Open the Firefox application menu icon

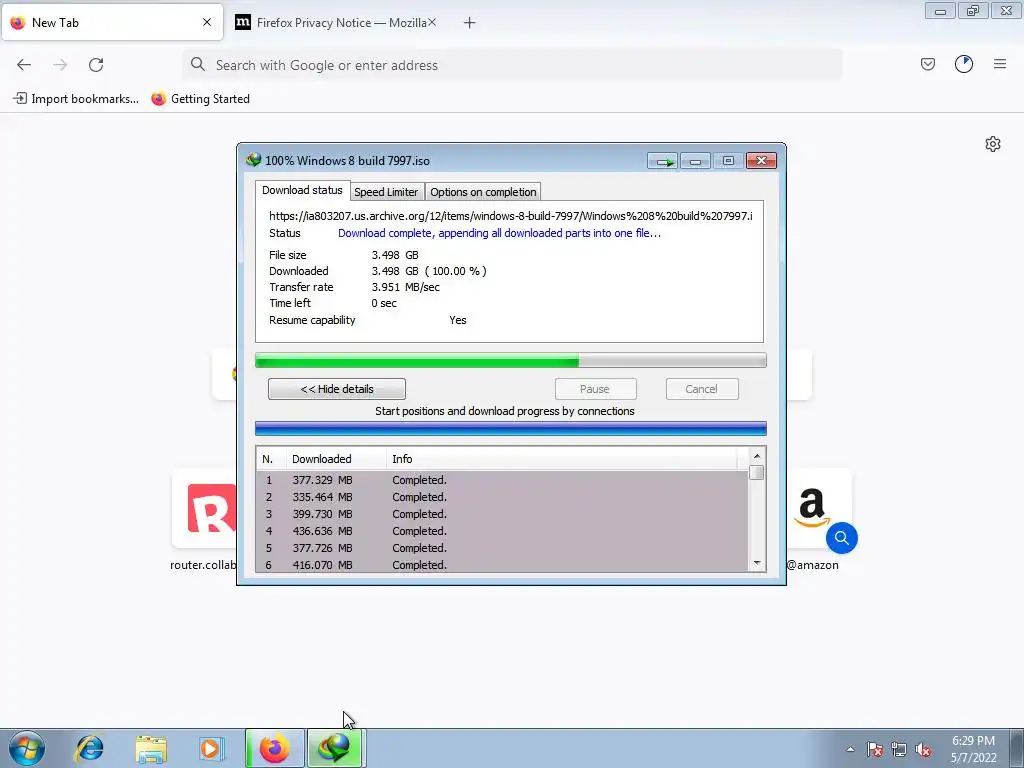click(x=999, y=64)
